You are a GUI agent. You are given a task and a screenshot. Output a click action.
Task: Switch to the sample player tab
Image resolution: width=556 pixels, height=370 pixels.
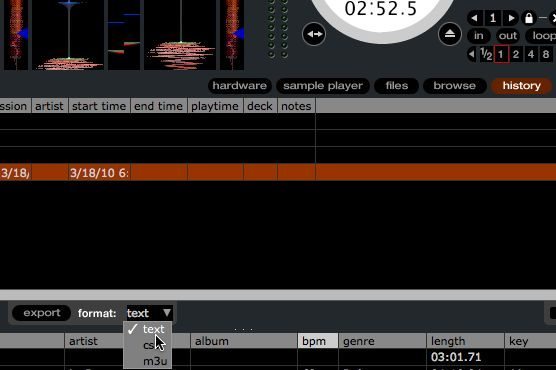(x=323, y=85)
